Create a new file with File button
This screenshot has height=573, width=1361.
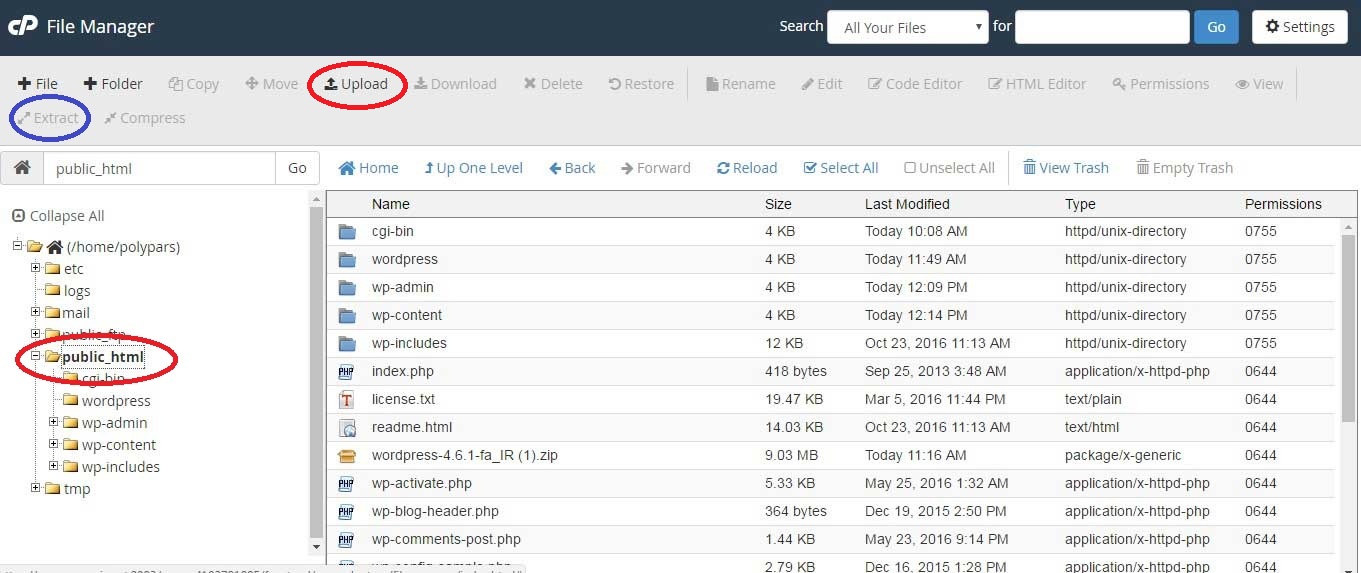pos(38,84)
